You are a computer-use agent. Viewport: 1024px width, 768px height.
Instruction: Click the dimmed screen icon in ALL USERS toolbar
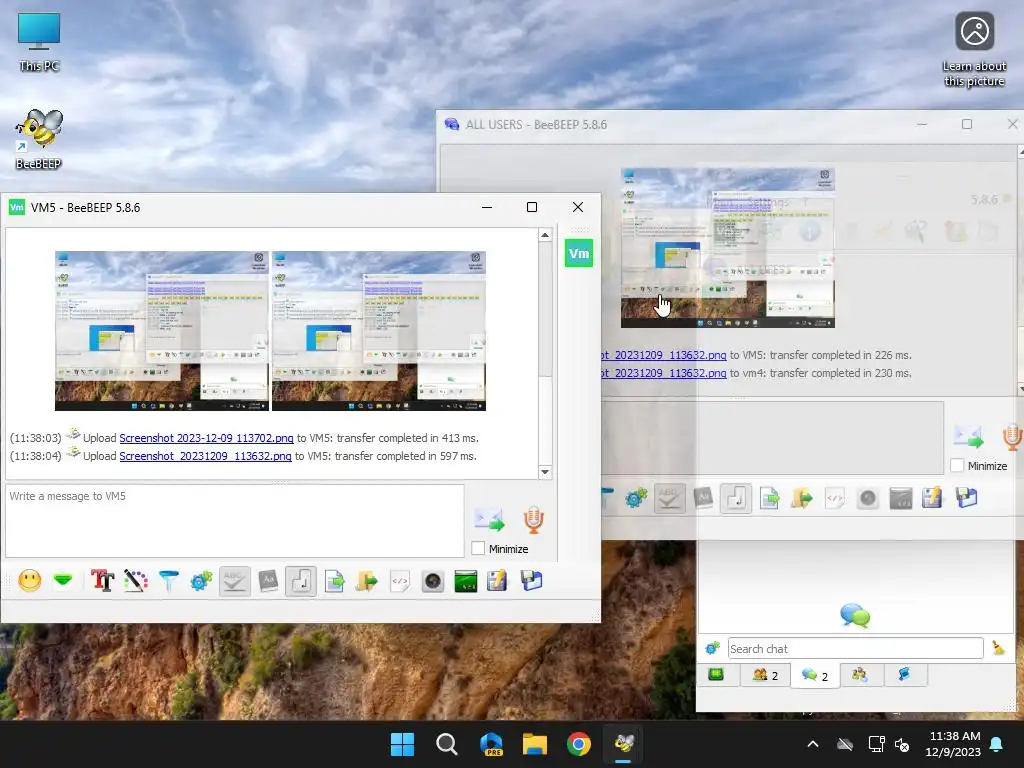tap(901, 498)
